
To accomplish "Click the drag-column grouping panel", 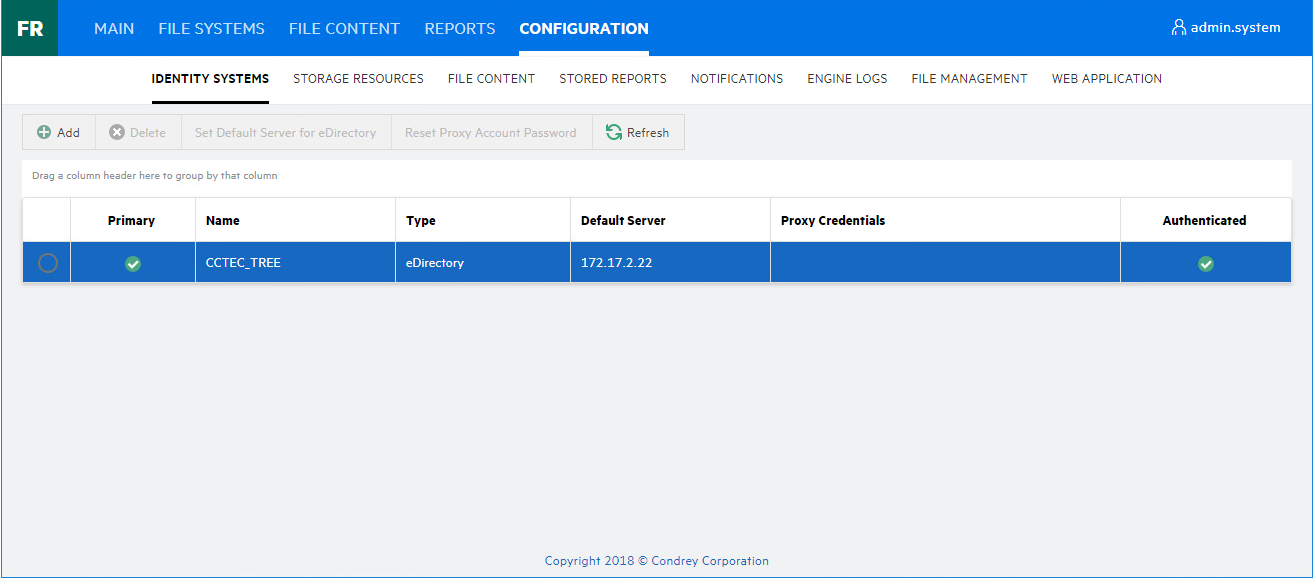I will [x=656, y=176].
